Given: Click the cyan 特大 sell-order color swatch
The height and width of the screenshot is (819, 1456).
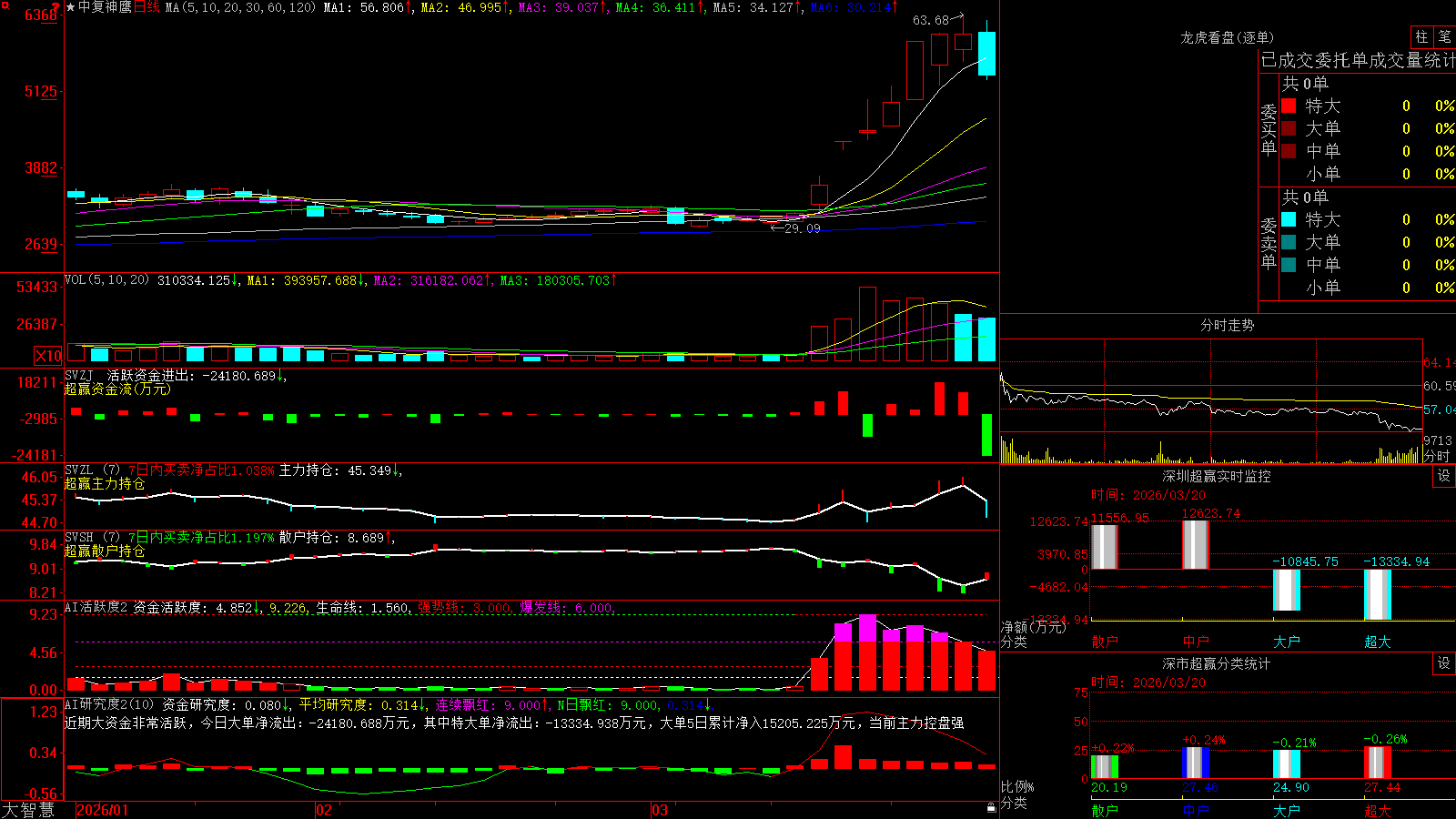Looking at the screenshot, I should [x=1289, y=219].
